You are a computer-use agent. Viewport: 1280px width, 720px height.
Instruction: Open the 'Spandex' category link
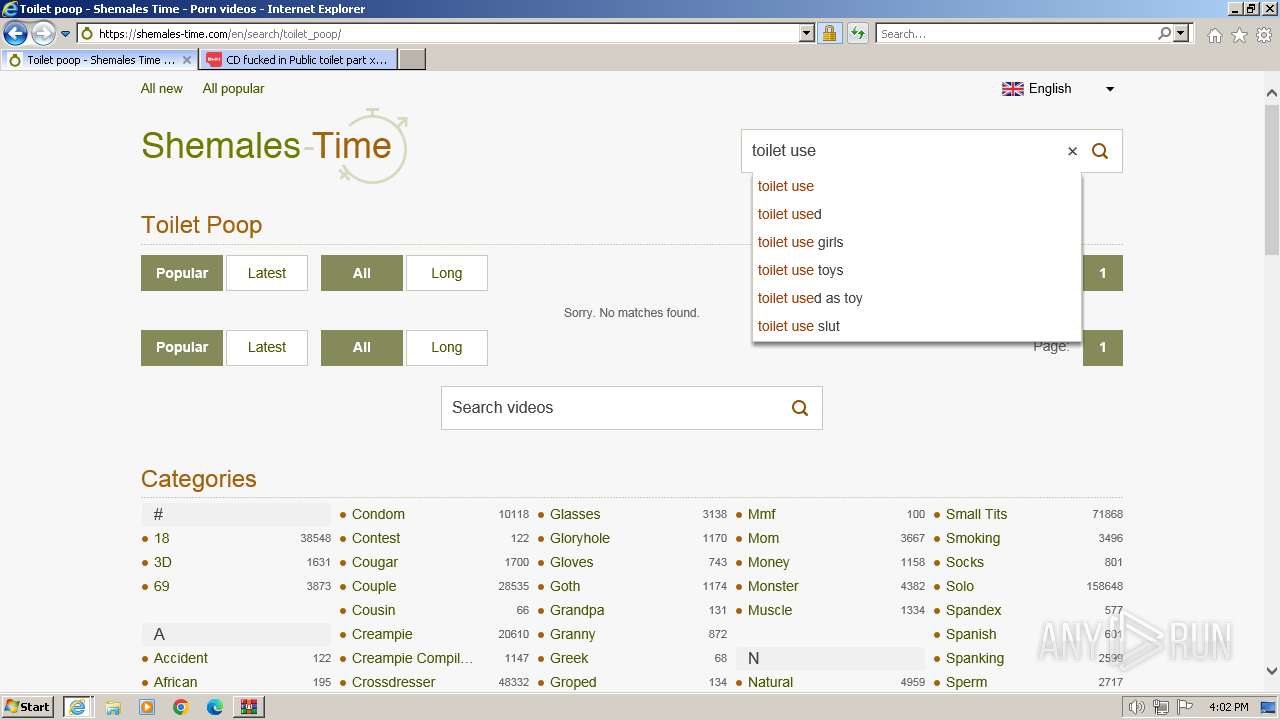973,610
